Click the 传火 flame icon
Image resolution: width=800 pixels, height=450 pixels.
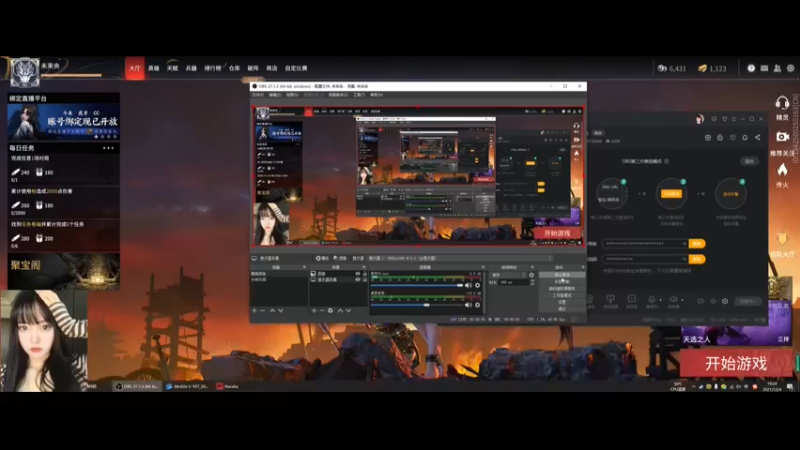coord(782,170)
